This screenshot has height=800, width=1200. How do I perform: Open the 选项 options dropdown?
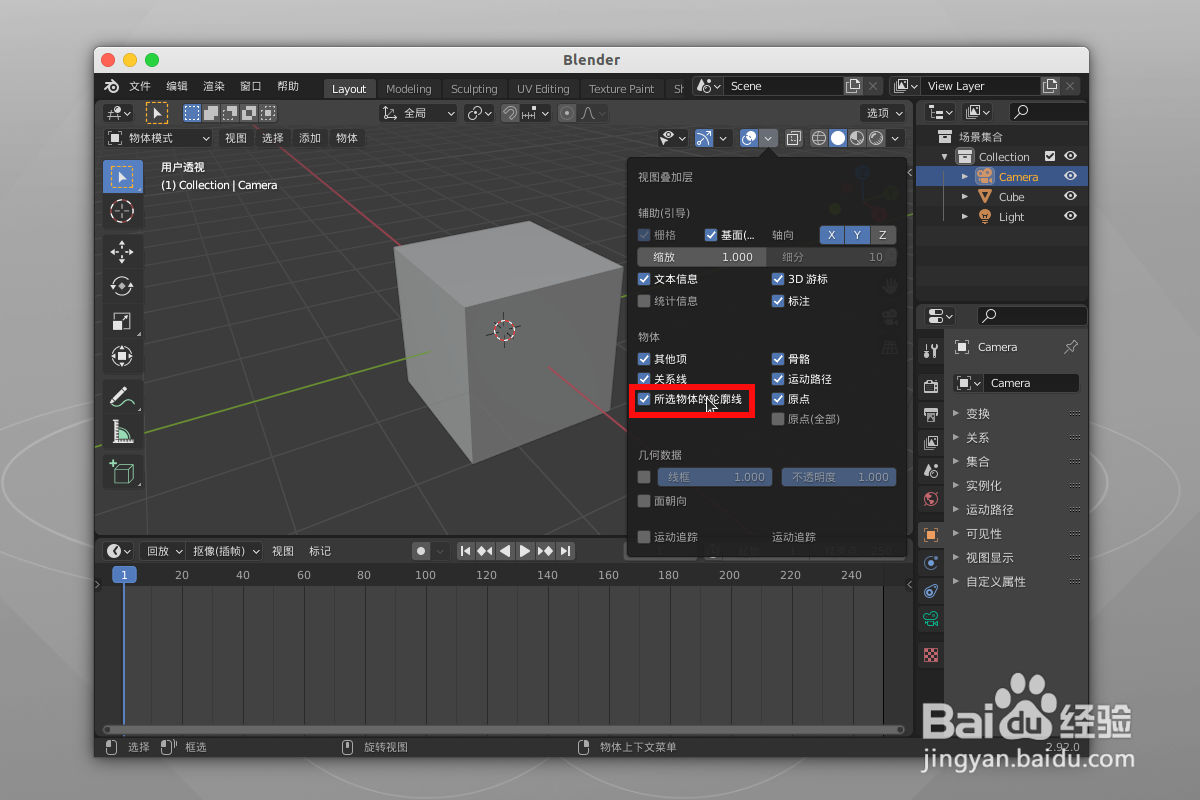click(883, 113)
